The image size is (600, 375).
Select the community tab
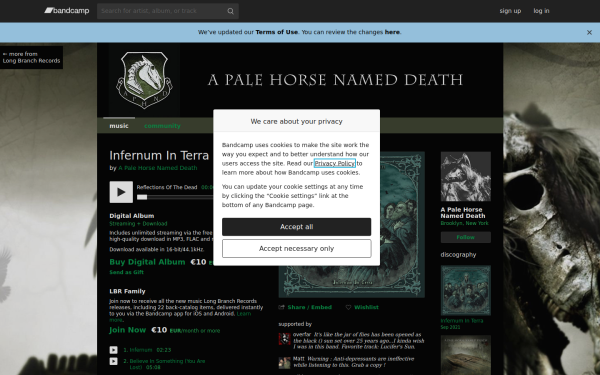pos(162,126)
